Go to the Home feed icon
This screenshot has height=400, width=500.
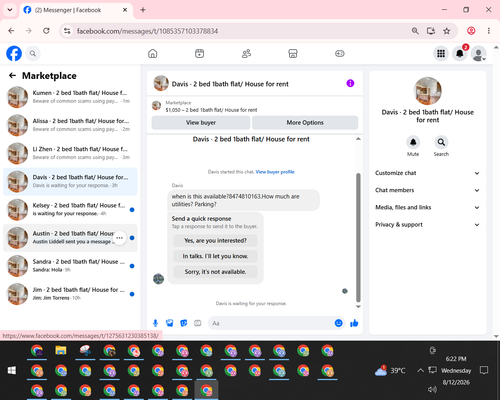tap(153, 53)
